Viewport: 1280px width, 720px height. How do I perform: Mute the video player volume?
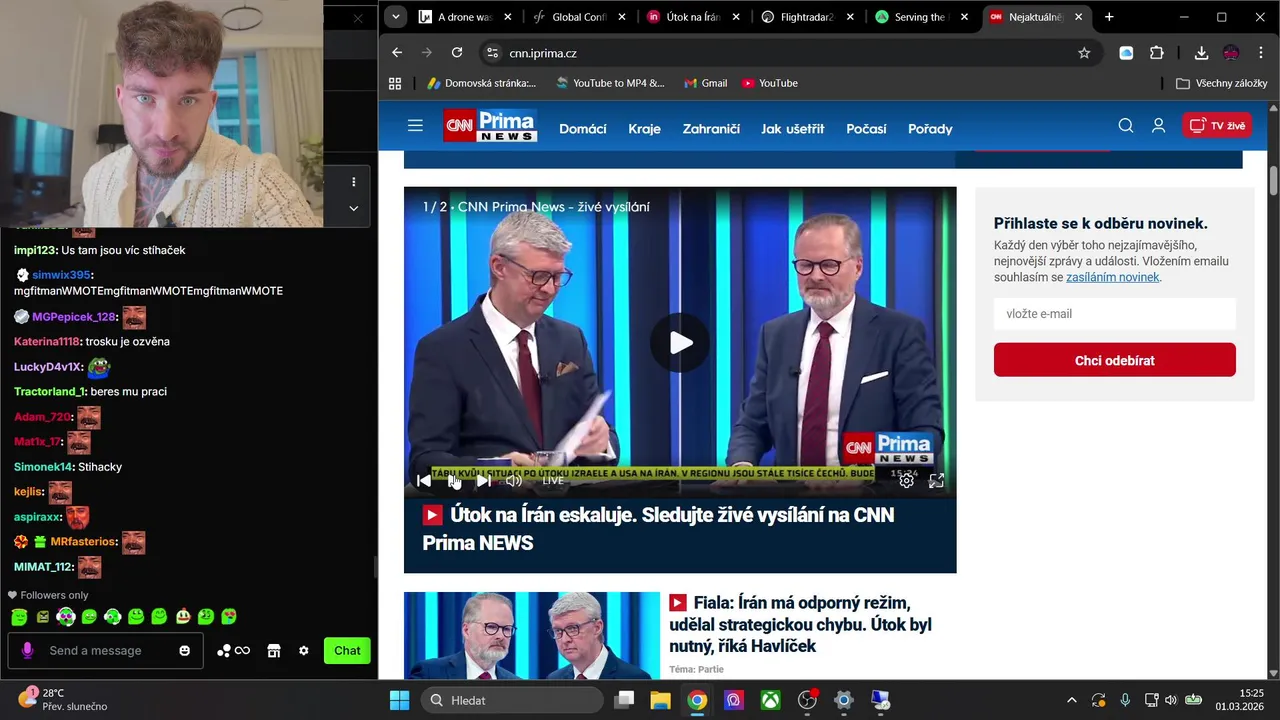pos(514,481)
